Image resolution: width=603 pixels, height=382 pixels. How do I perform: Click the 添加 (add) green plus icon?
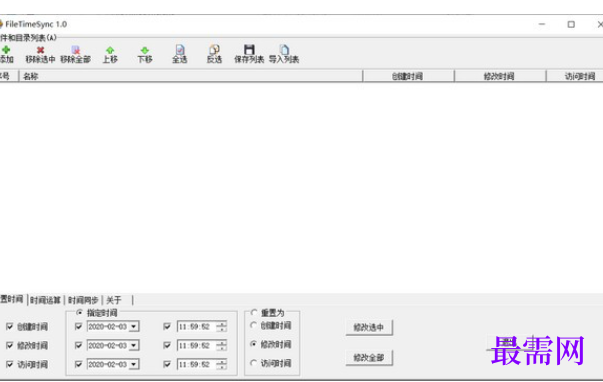[x=6, y=50]
